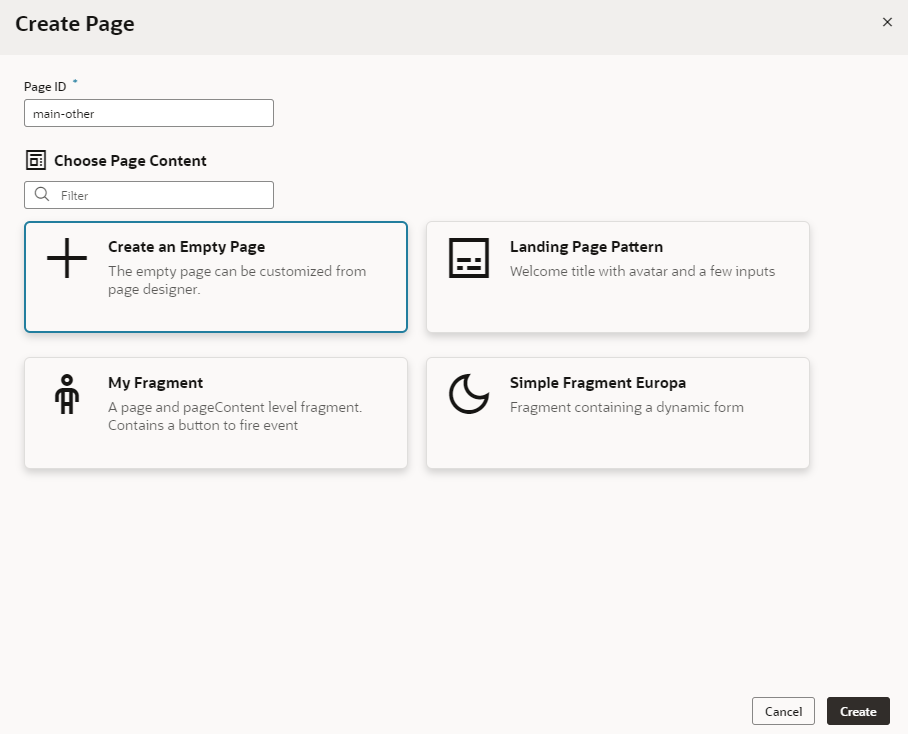The height and width of the screenshot is (734, 908).
Task: Click the person icon on My Fragment card
Action: 66,395
